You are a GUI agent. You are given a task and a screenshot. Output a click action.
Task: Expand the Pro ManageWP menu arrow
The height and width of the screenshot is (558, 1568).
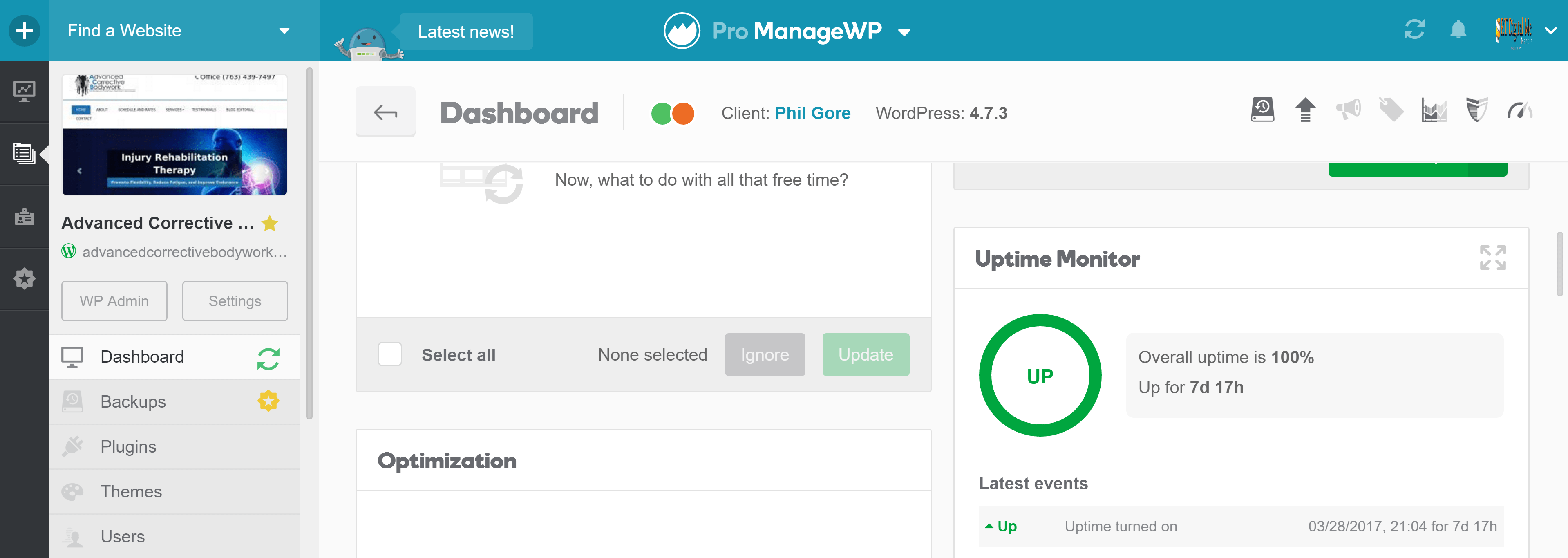904,32
